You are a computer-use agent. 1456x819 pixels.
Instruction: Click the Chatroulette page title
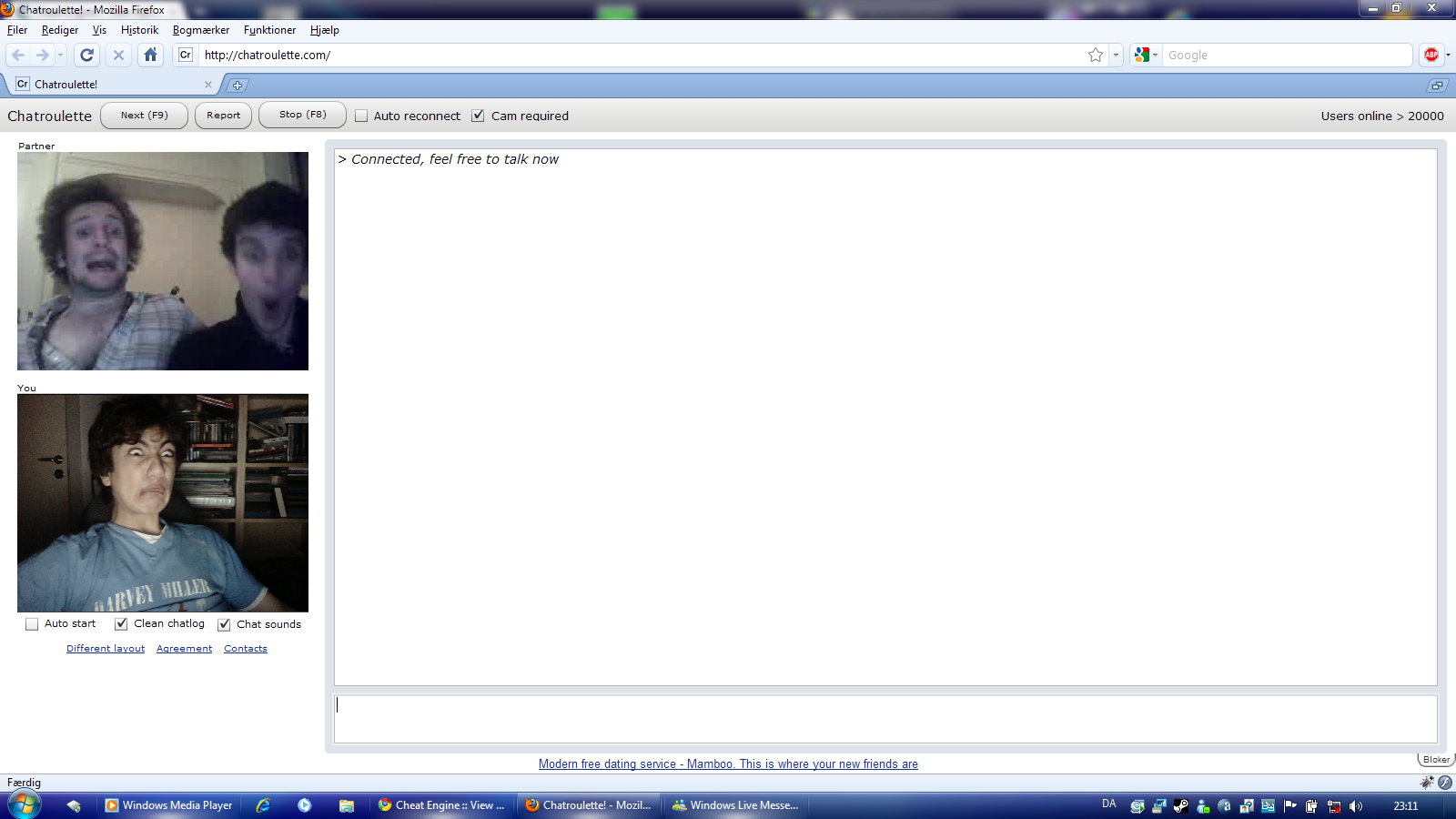coord(50,116)
